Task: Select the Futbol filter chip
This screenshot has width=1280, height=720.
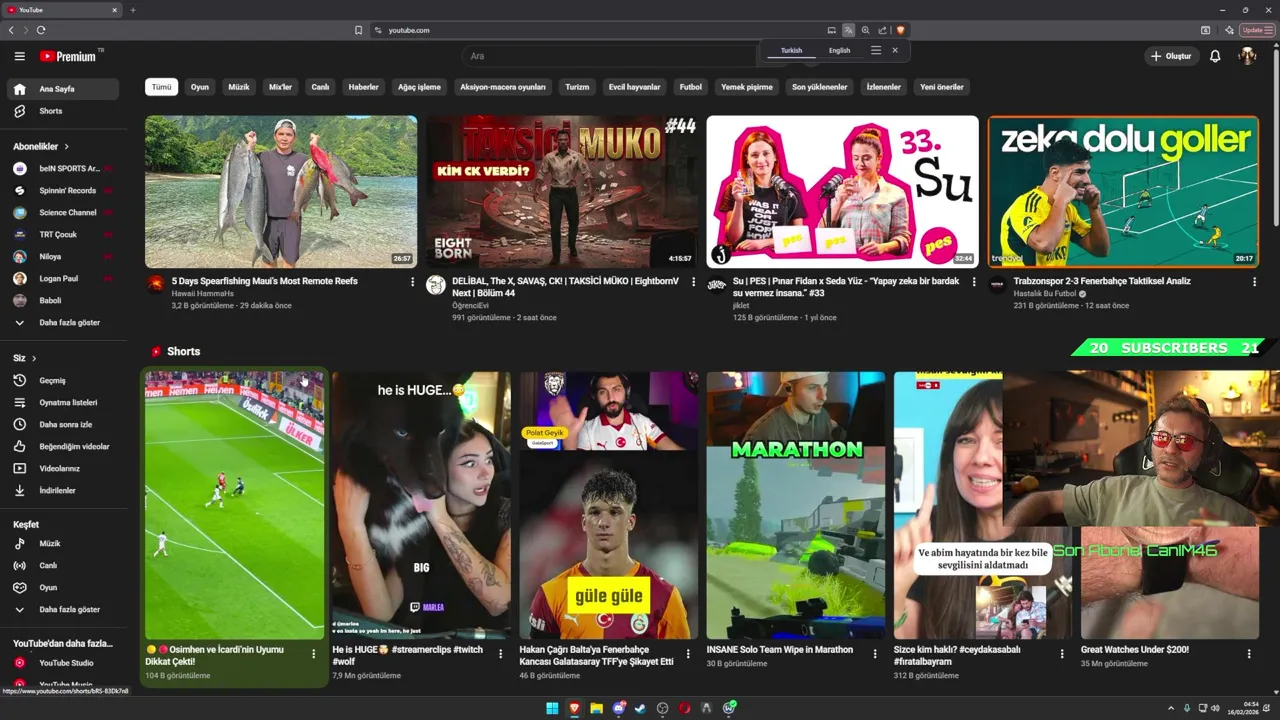Action: pos(691,87)
